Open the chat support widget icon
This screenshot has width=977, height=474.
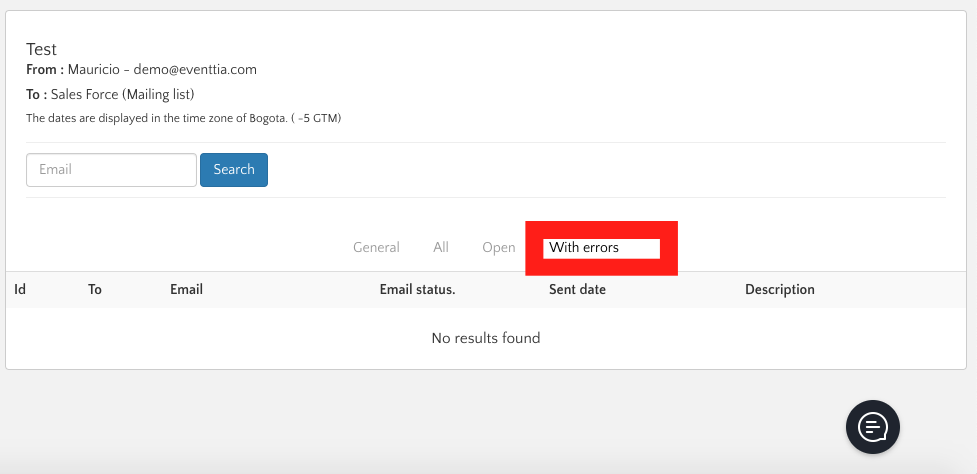[x=872, y=427]
